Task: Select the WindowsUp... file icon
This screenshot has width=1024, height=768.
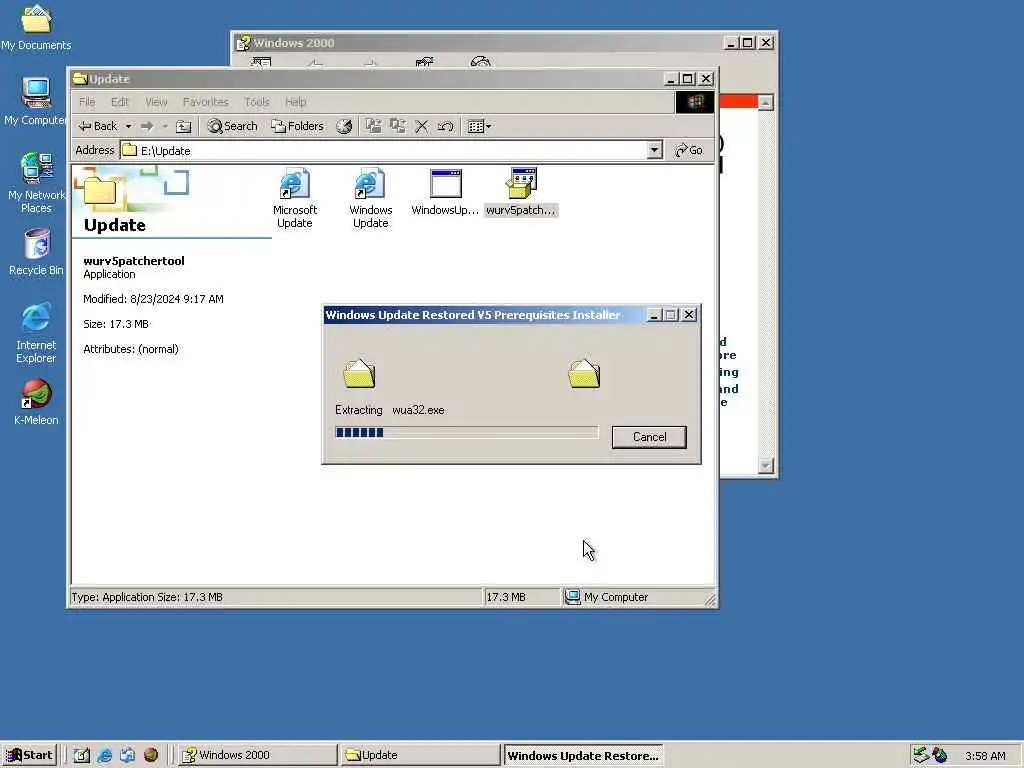Action: coord(445,193)
